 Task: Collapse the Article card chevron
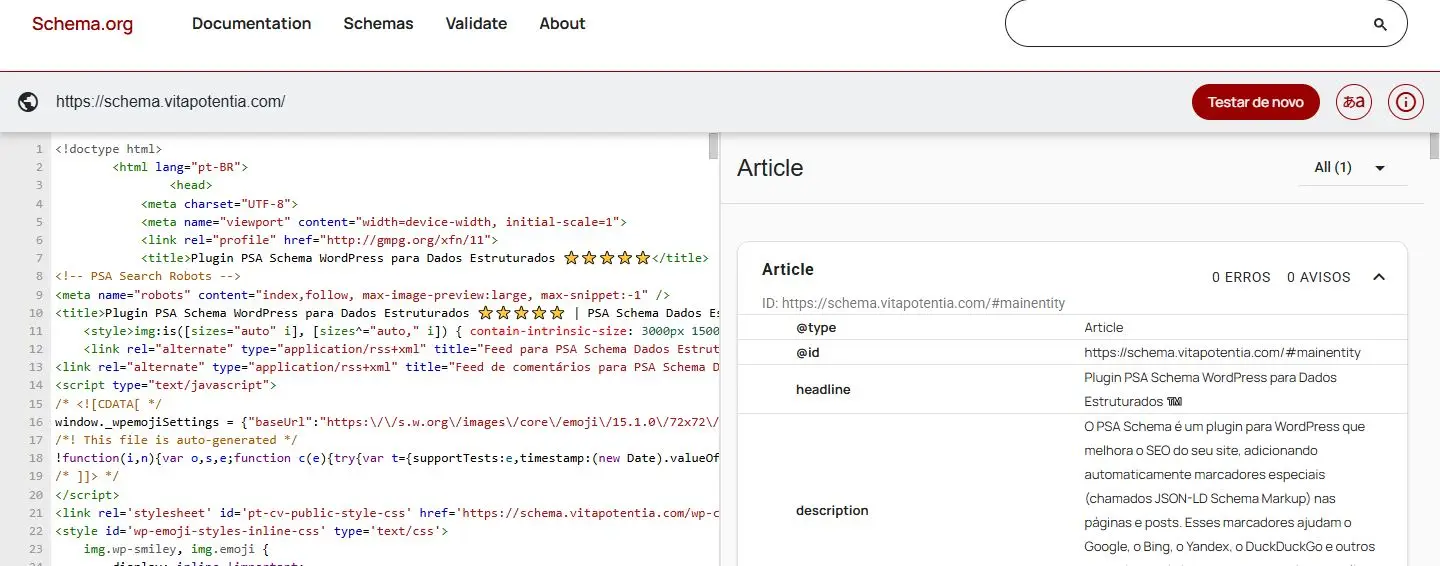tap(1379, 277)
